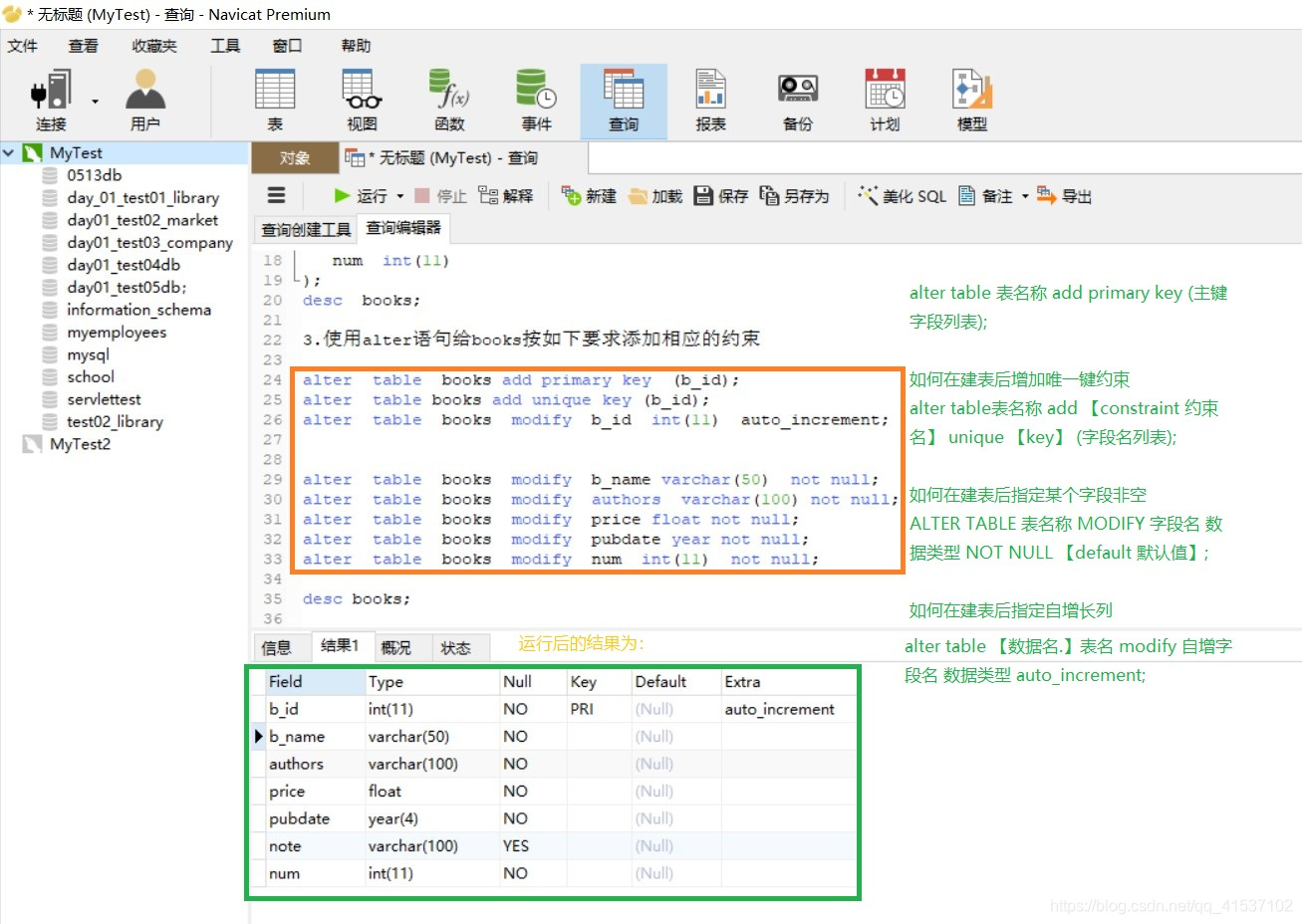
Task: Select the 报表 (Report) toolbar icon
Action: click(x=710, y=101)
